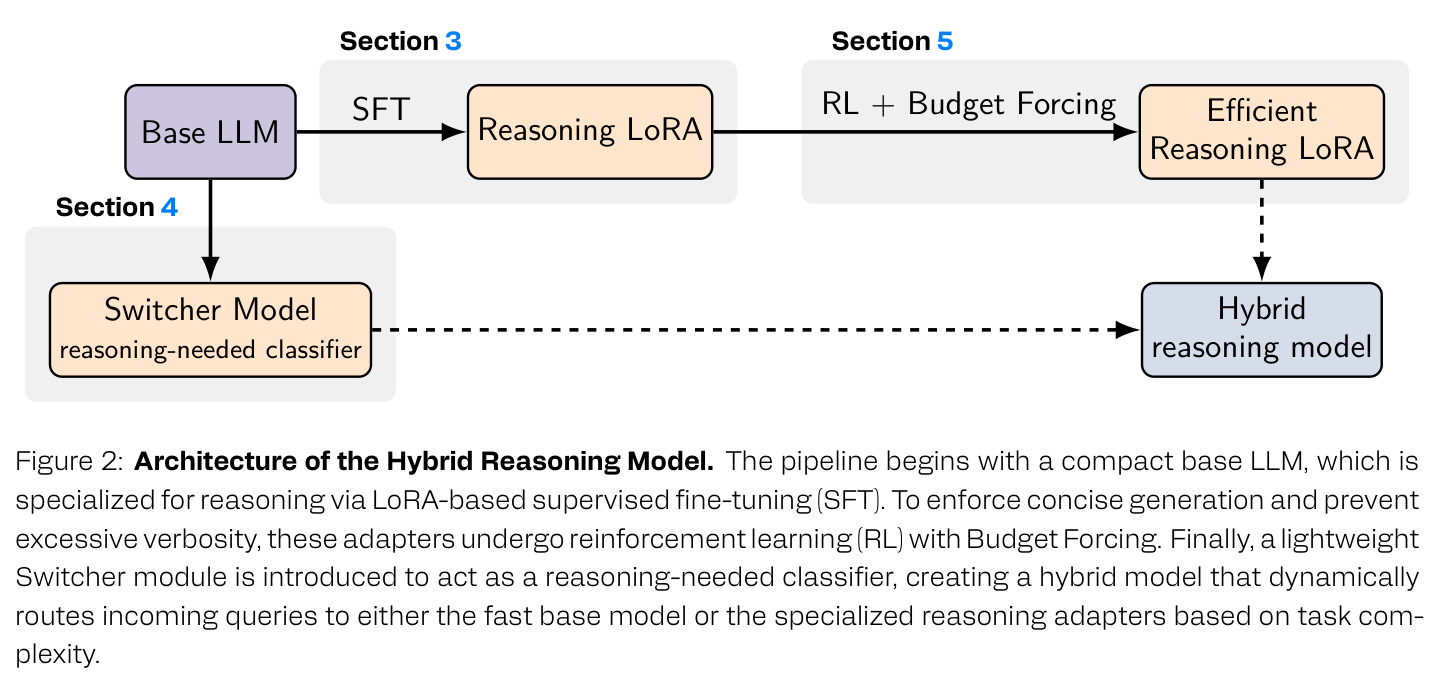
Task: Open the Section 5 link number
Action: 945,42
